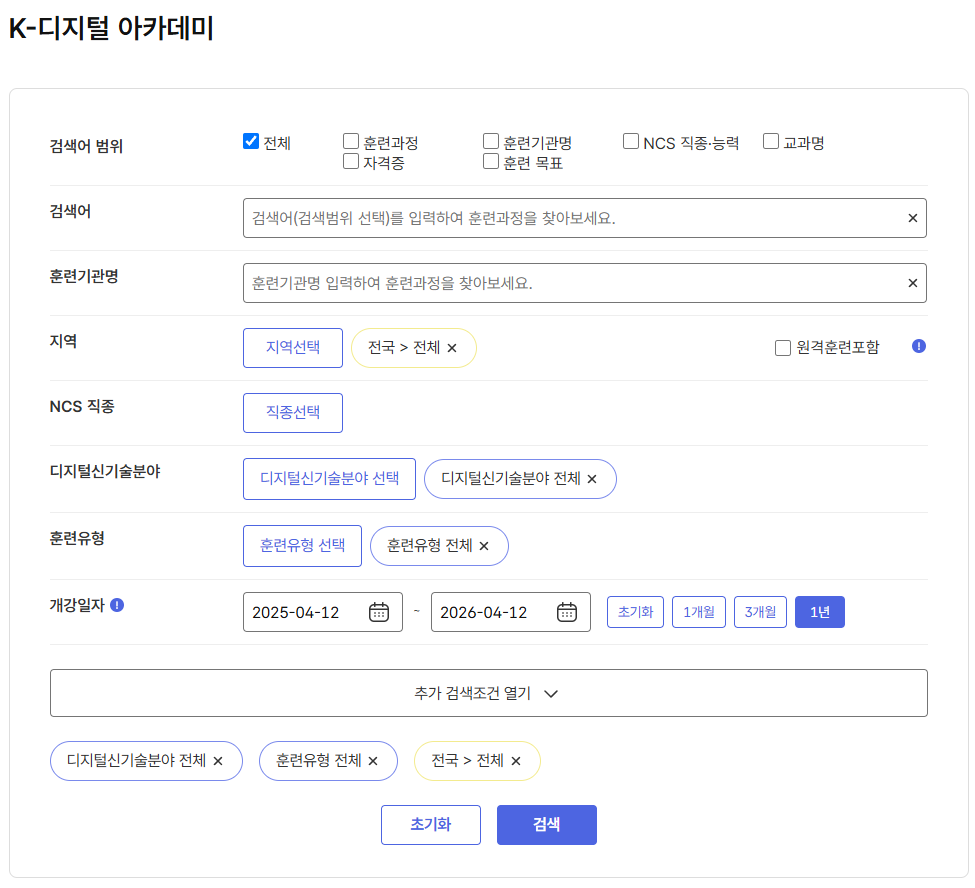Select the 1년 date range button

point(820,612)
